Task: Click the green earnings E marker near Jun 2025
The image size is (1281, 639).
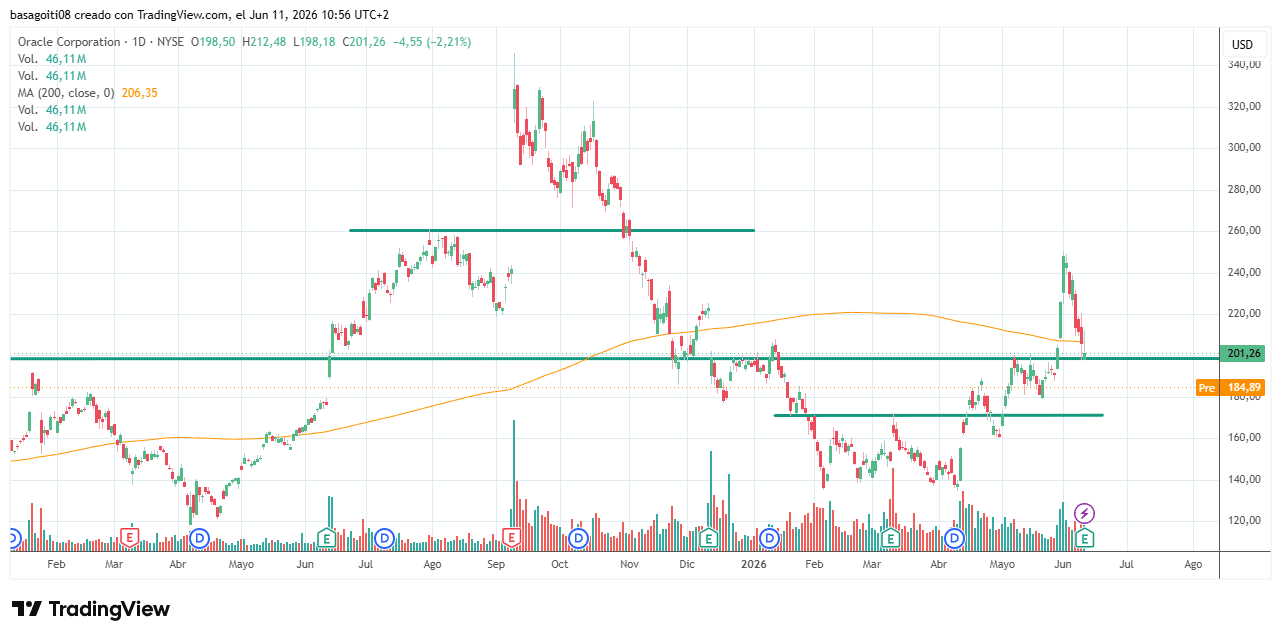Action: click(326, 538)
